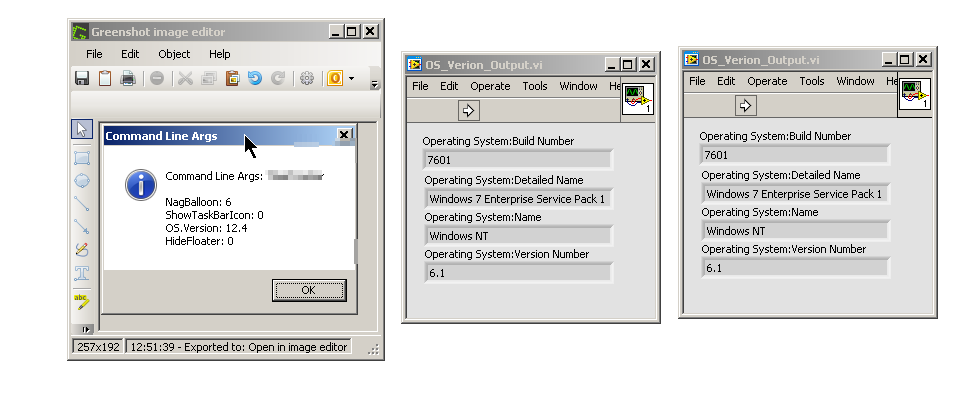Open Window menu in left OS_Verion_Output.vi window
Screen dimensions: 972x396
[x=578, y=86]
